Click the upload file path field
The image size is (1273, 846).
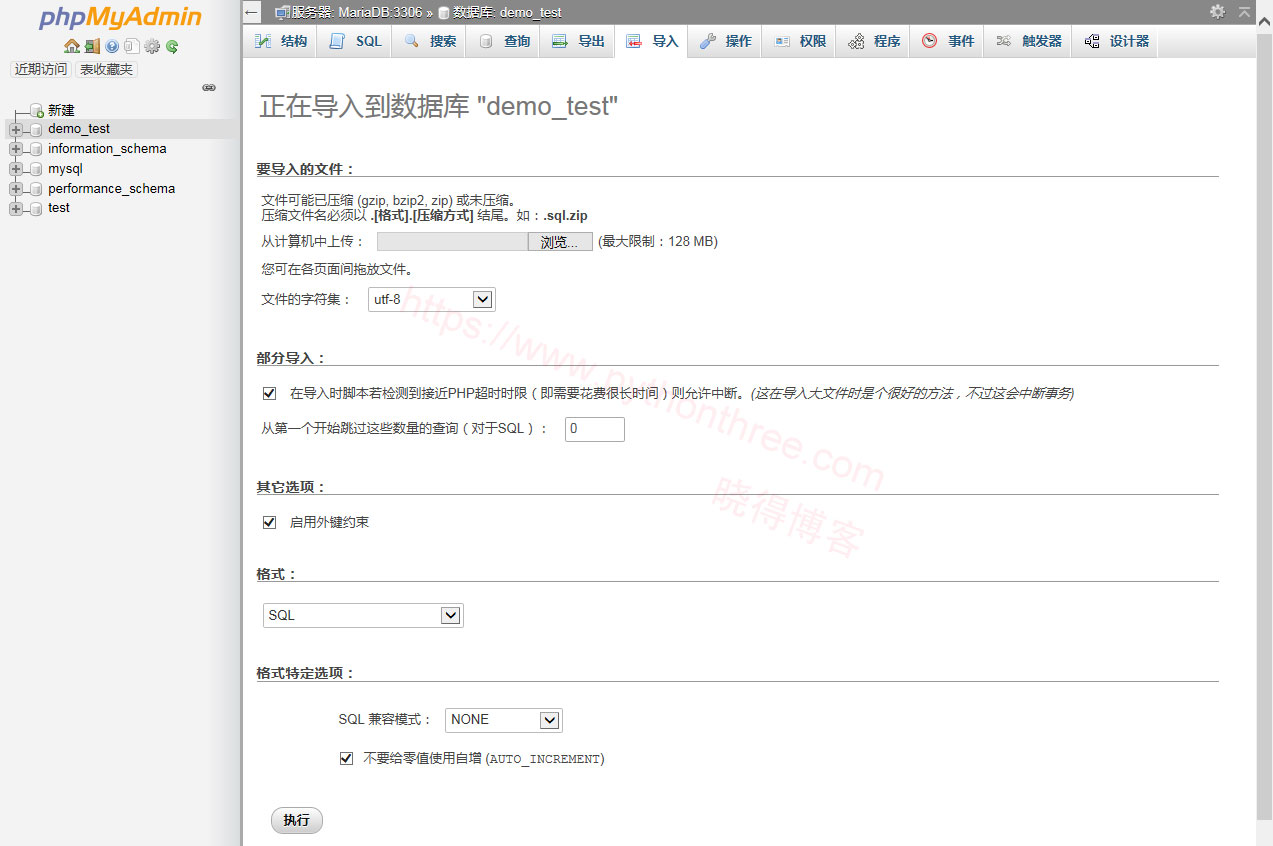point(453,242)
